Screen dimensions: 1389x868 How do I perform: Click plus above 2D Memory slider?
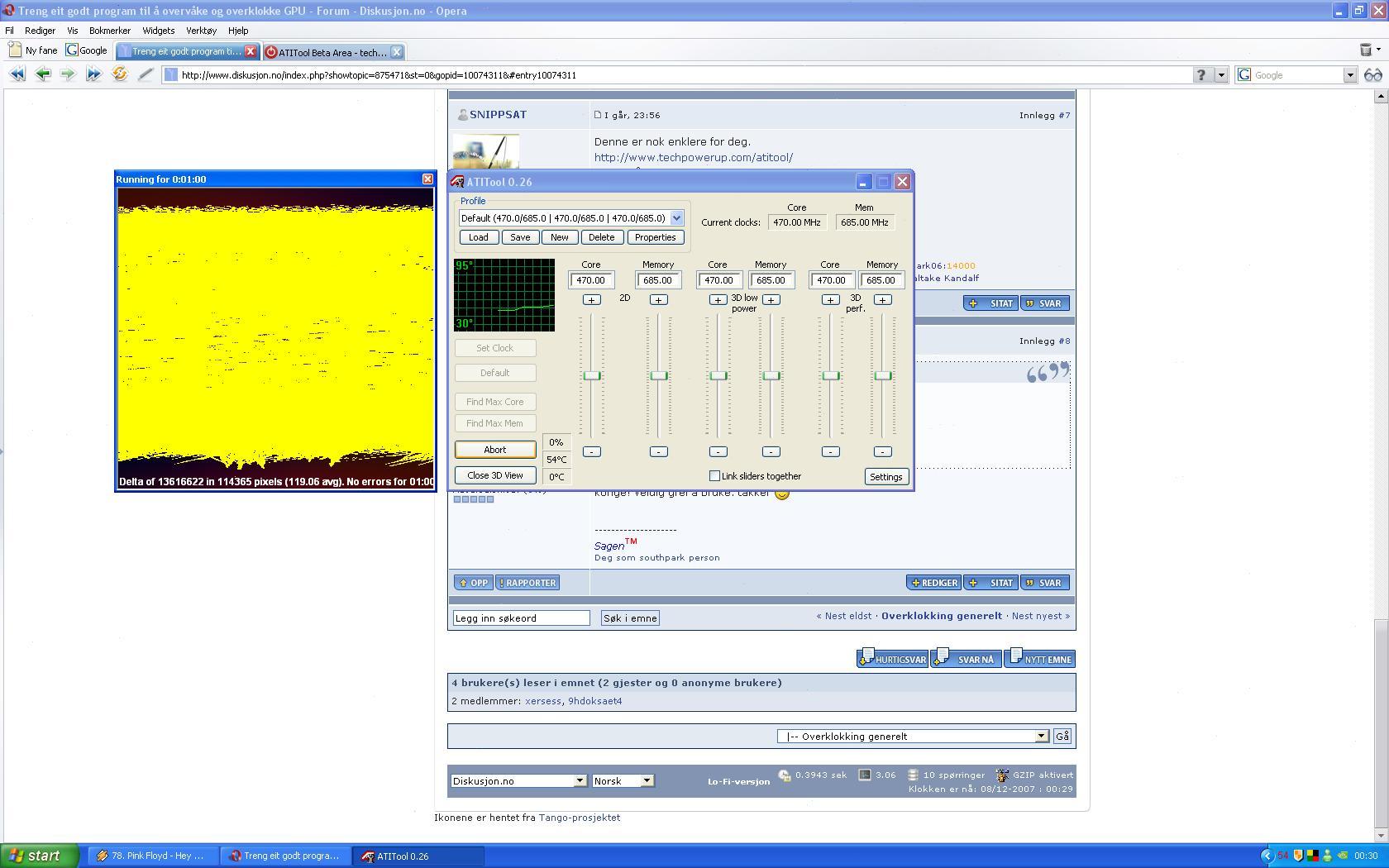point(658,299)
